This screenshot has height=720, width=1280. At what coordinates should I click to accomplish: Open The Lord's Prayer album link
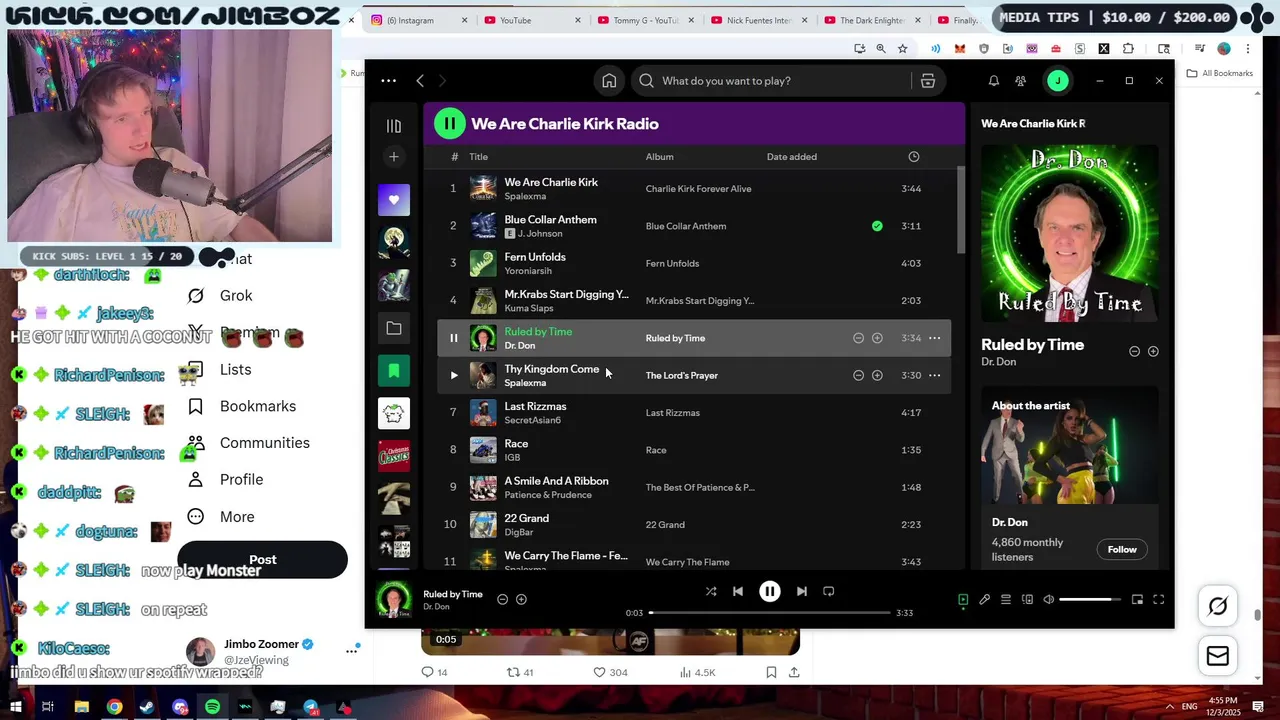pos(681,375)
